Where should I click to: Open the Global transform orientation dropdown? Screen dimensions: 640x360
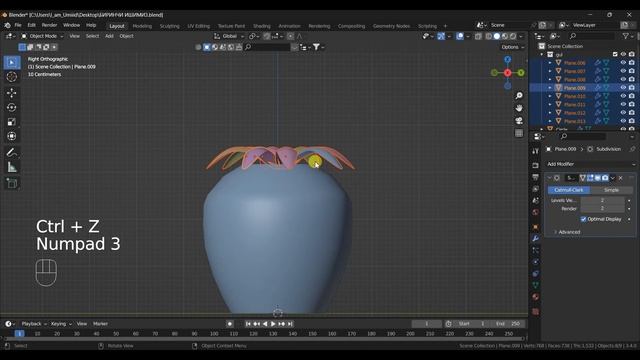(x=229, y=36)
